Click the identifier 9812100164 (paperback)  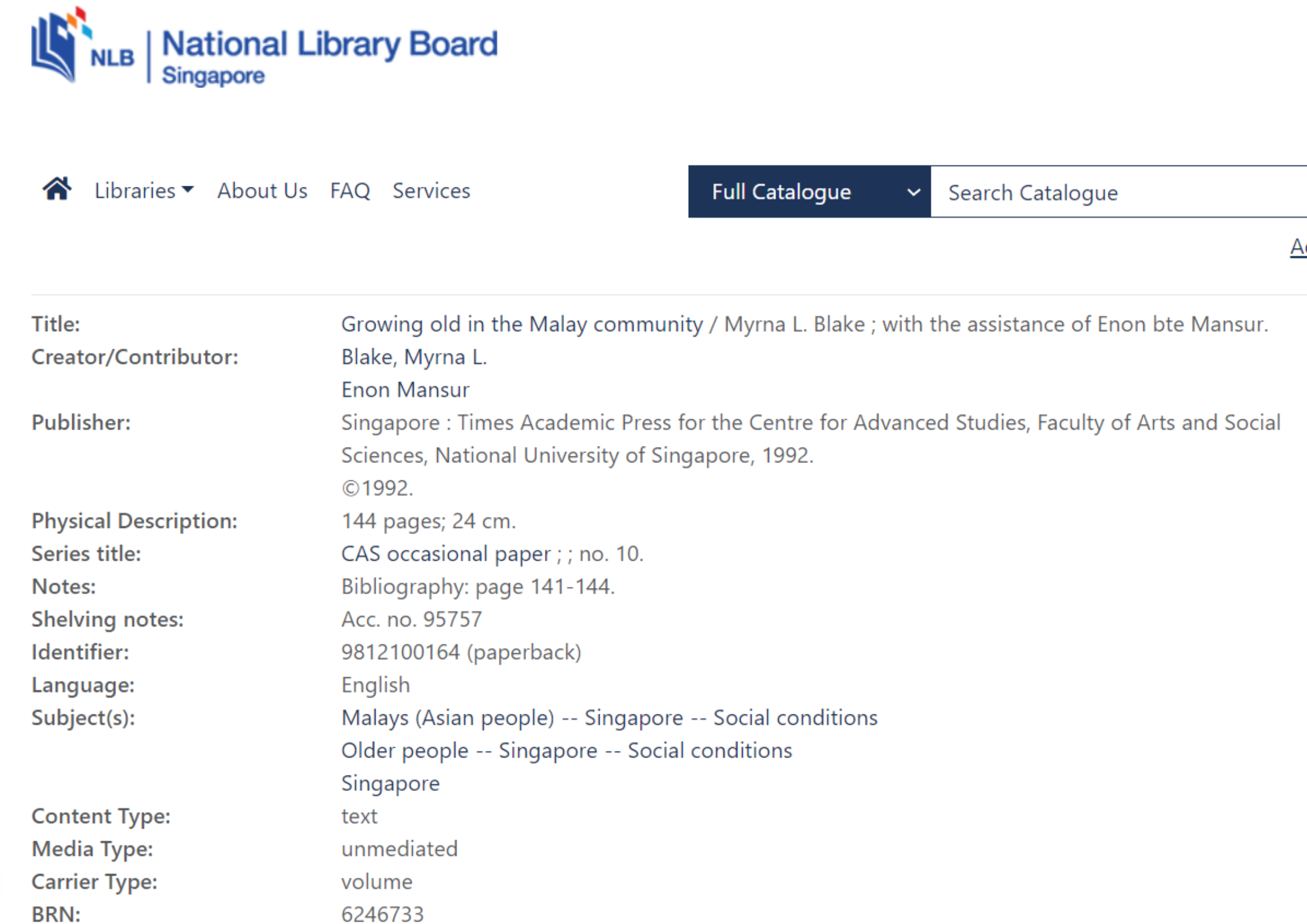point(461,652)
